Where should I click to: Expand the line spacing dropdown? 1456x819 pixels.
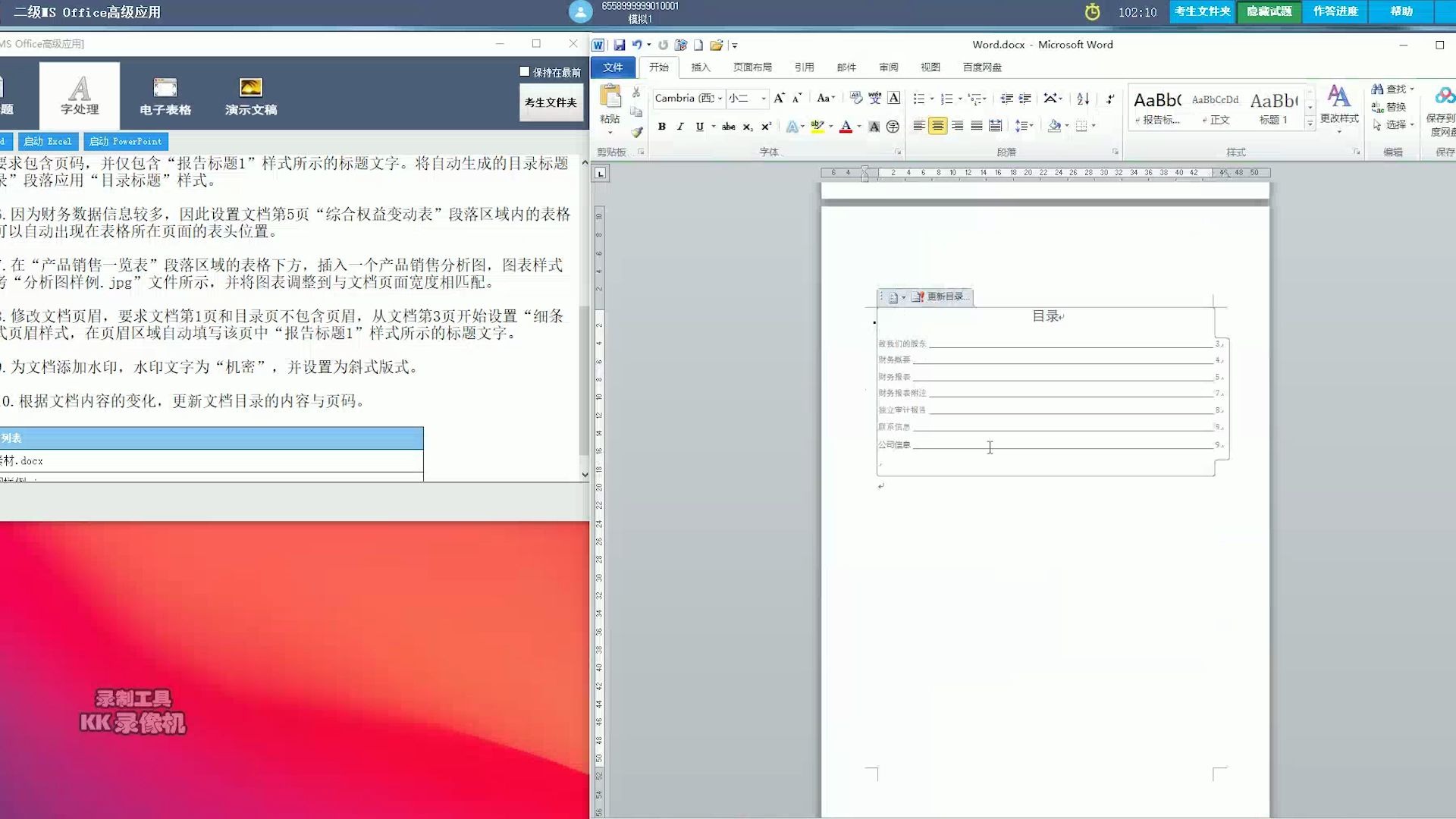[x=1024, y=127]
